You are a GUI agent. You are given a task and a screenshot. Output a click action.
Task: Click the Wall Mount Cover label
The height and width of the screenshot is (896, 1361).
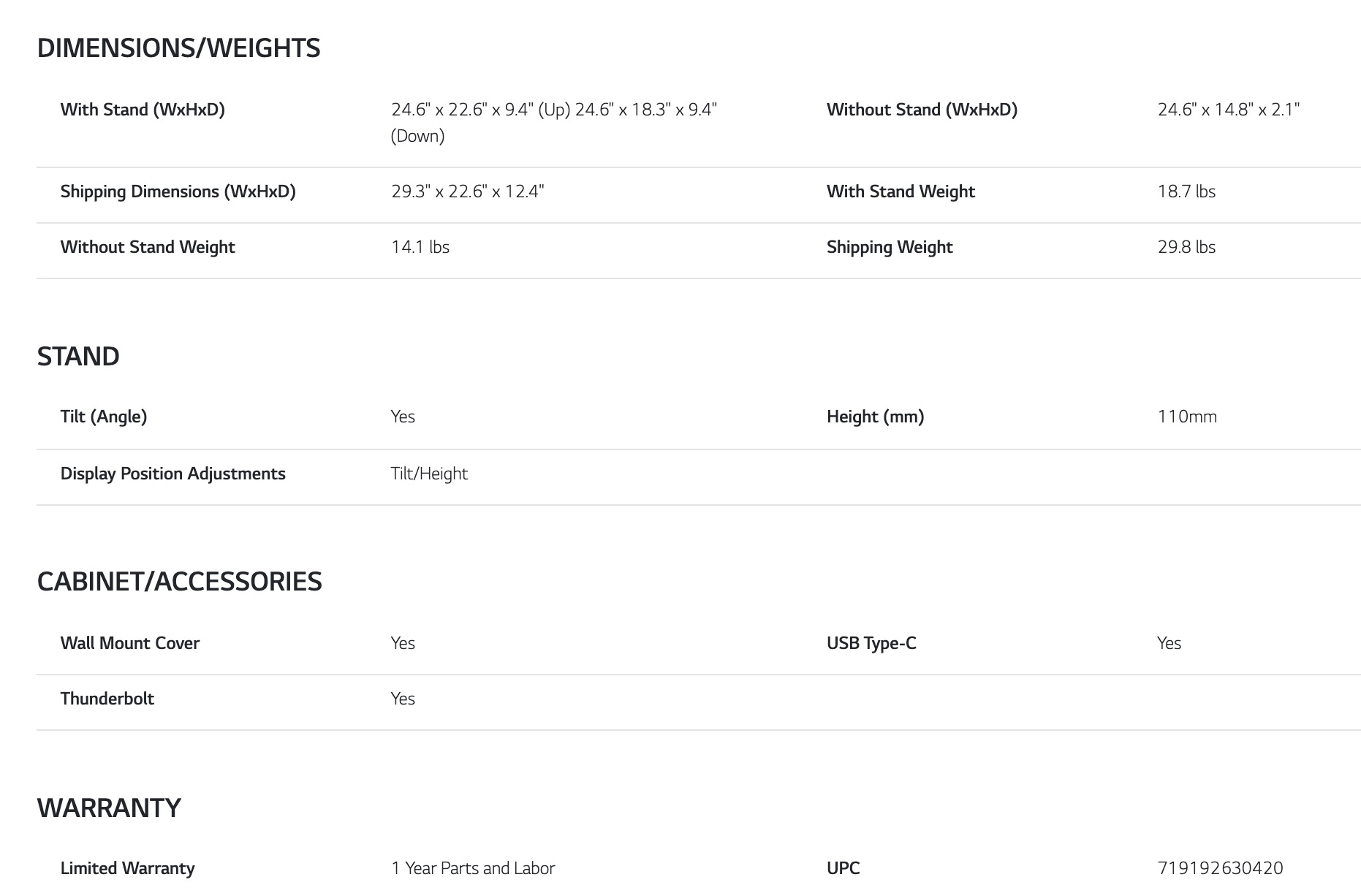130,643
